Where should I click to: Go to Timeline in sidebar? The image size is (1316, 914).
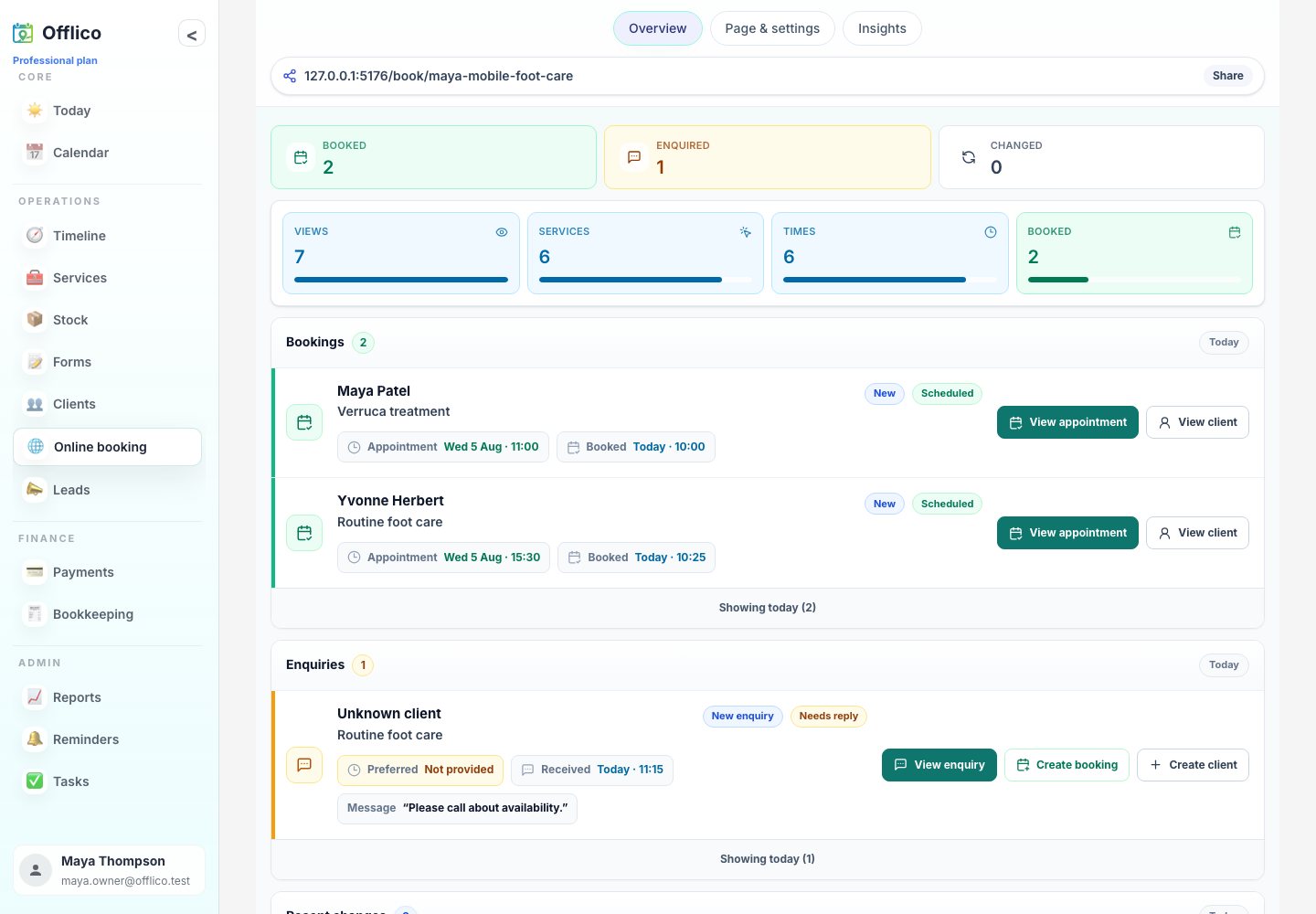pyautogui.click(x=107, y=236)
